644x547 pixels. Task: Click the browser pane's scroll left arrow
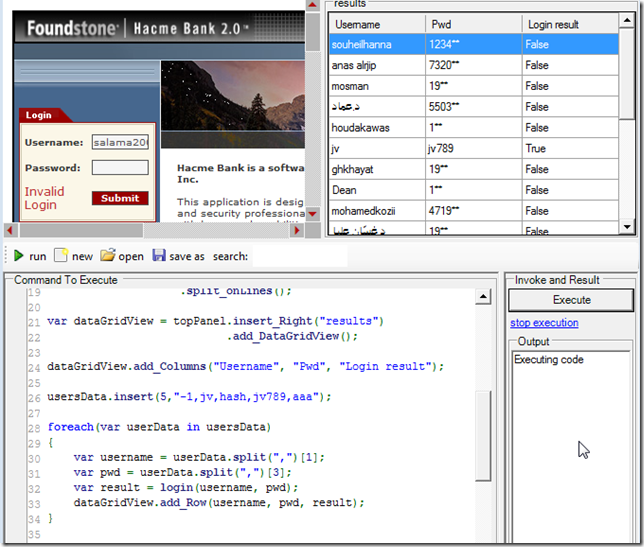(x=9, y=228)
